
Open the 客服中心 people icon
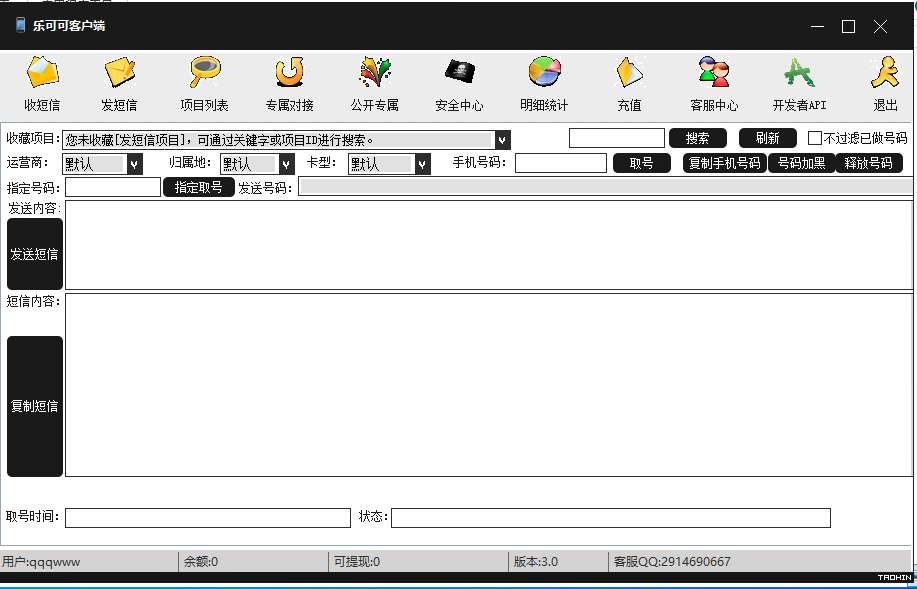click(714, 72)
